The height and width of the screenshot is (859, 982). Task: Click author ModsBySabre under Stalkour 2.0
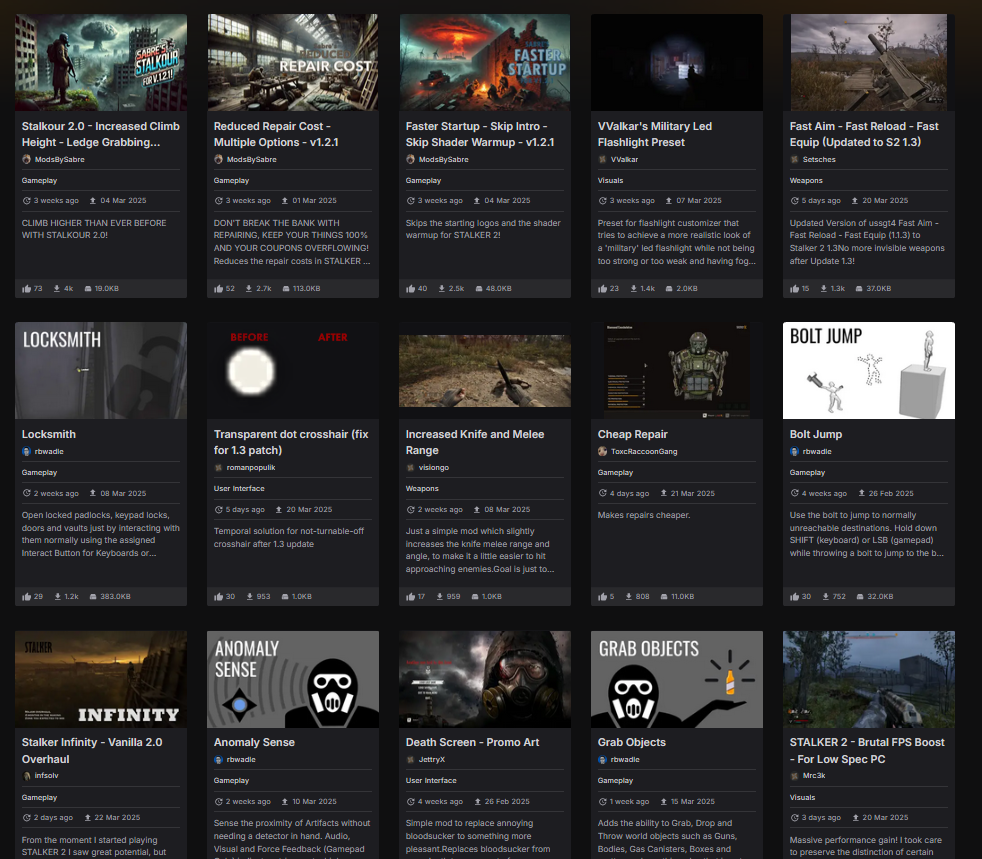[x=59, y=159]
